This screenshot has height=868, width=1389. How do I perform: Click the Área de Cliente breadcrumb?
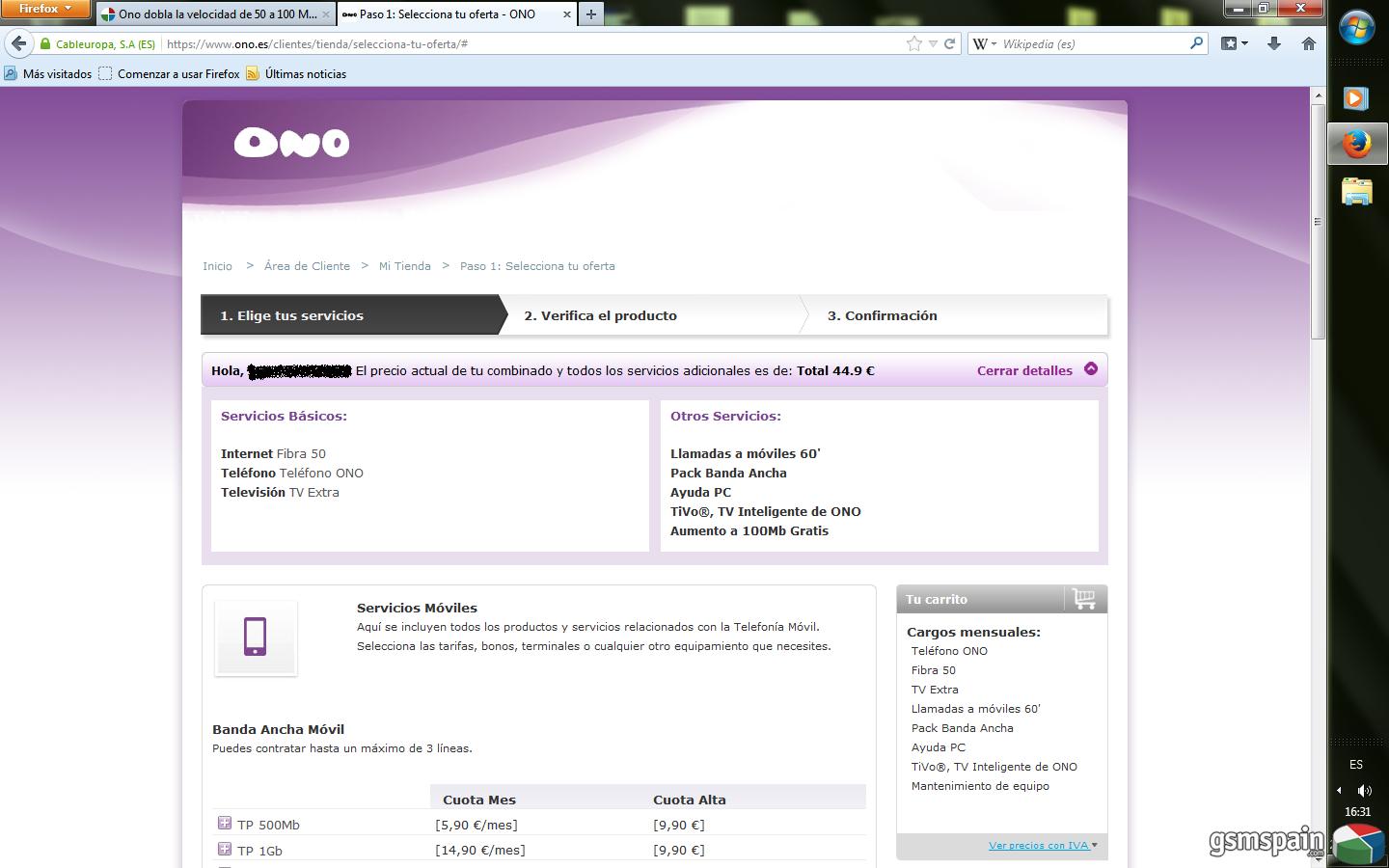click(307, 266)
